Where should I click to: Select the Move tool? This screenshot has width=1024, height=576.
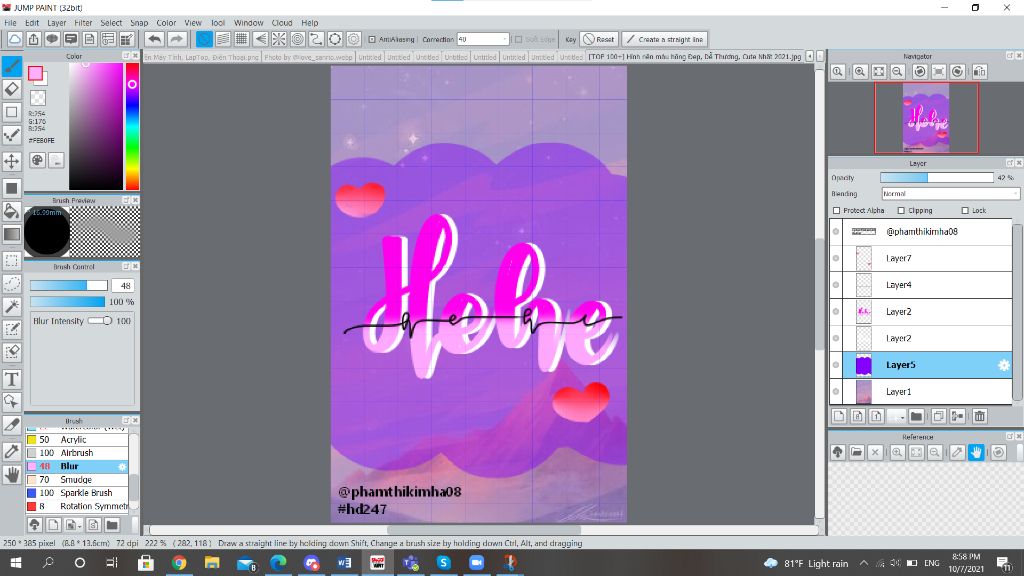[x=12, y=161]
